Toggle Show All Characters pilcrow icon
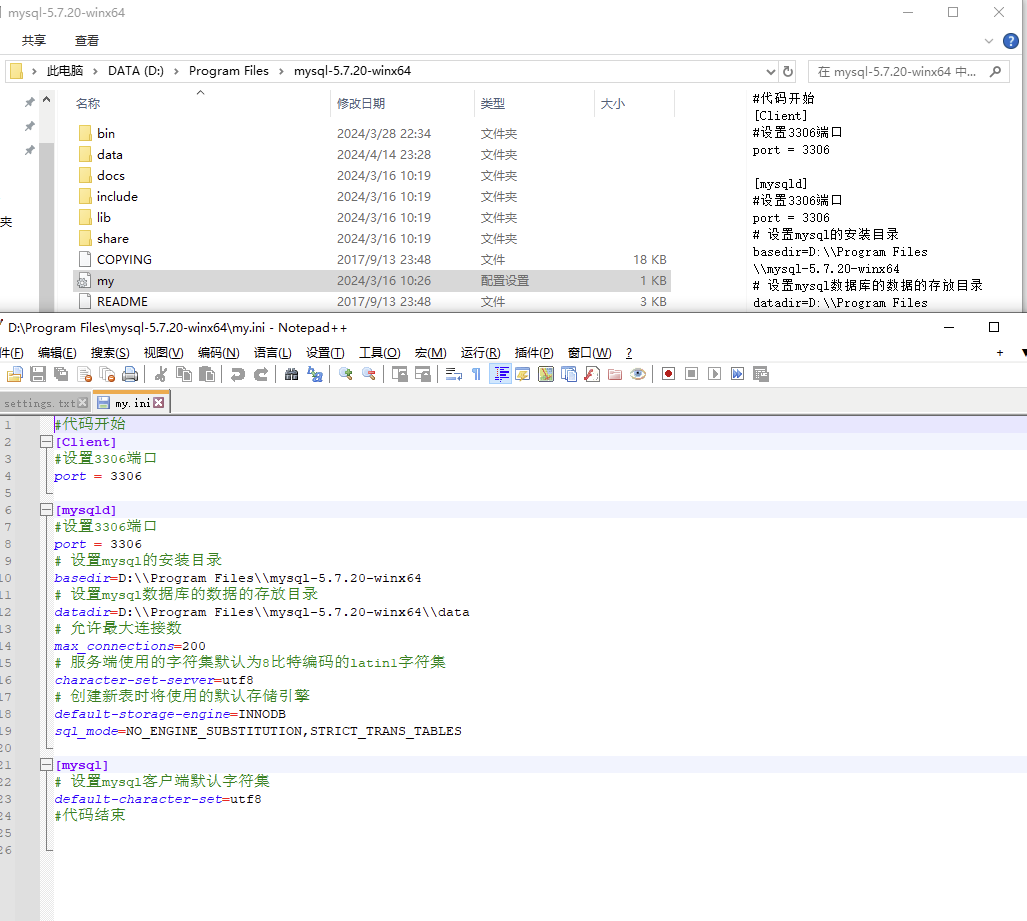The height and width of the screenshot is (921, 1027). click(476, 374)
